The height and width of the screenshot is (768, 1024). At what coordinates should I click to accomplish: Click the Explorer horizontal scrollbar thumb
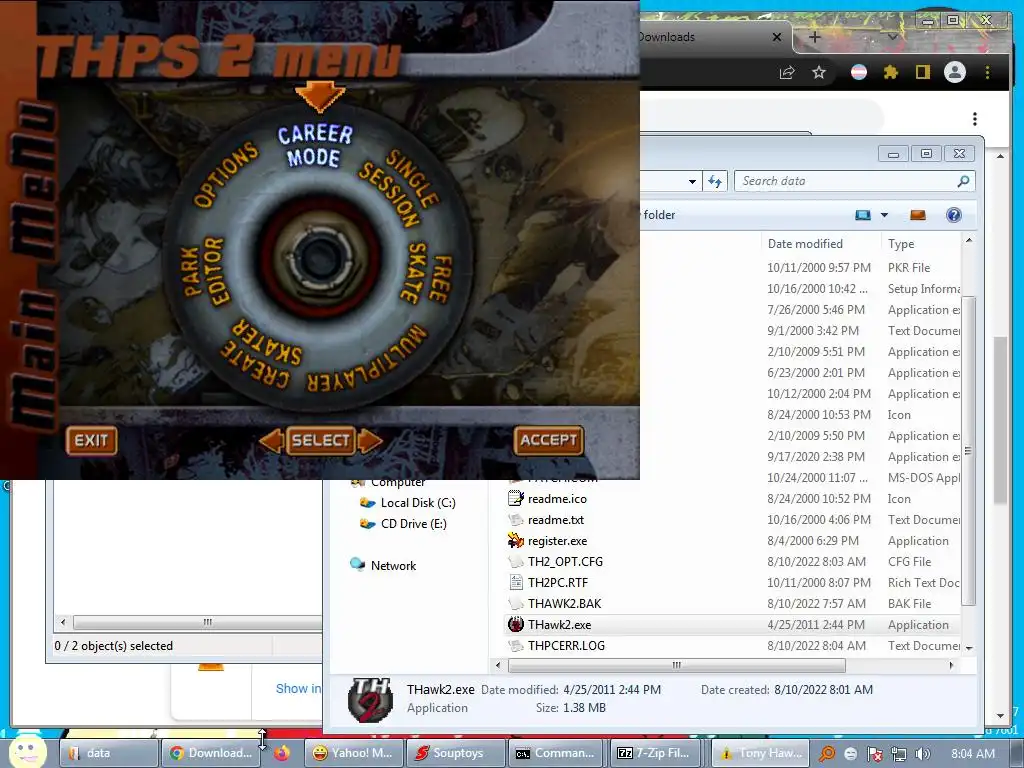pos(677,665)
